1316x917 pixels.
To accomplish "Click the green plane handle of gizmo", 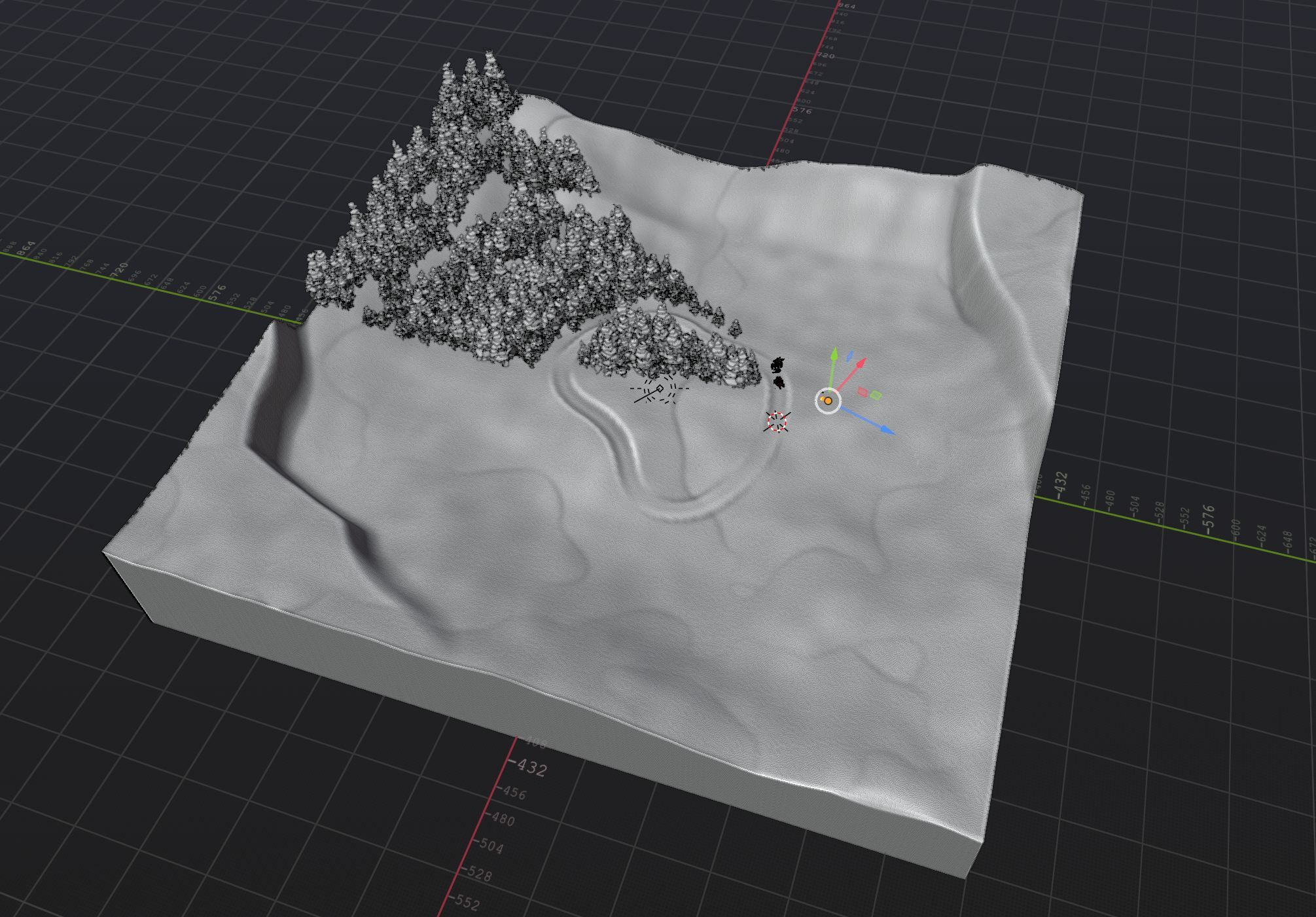I will [876, 395].
